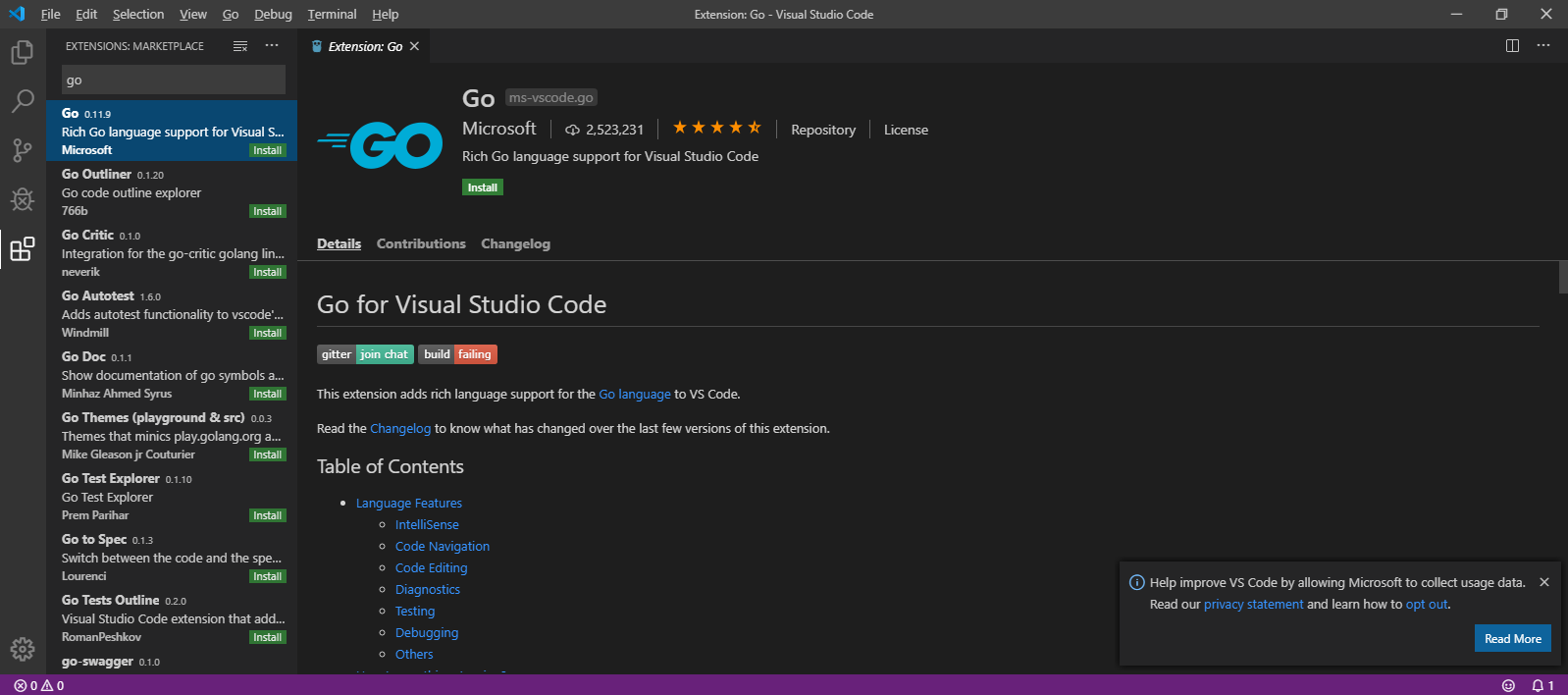The height and width of the screenshot is (695, 1568).
Task: Open the Help menu
Action: [386, 14]
